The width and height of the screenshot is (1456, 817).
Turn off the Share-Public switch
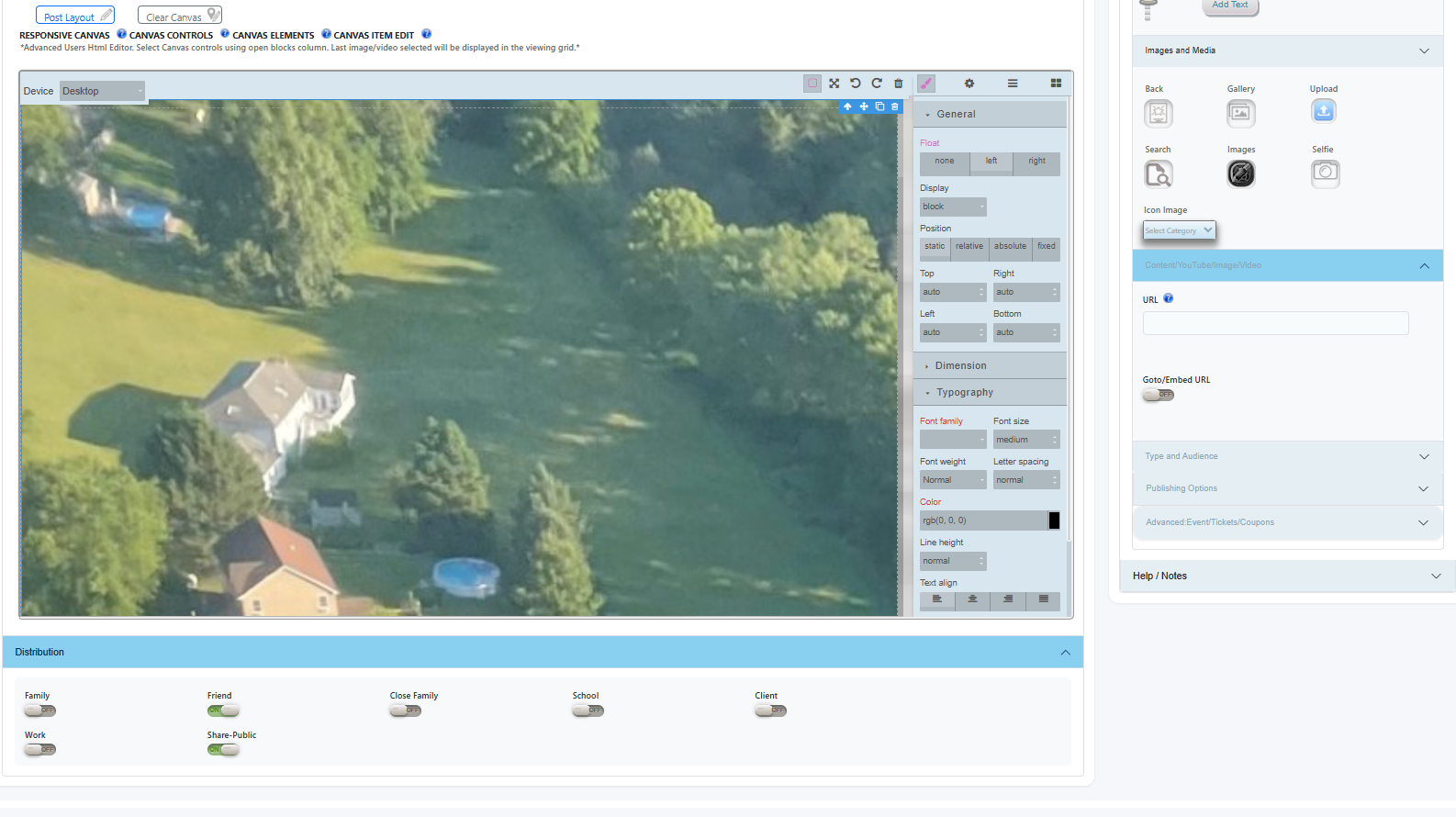point(223,750)
